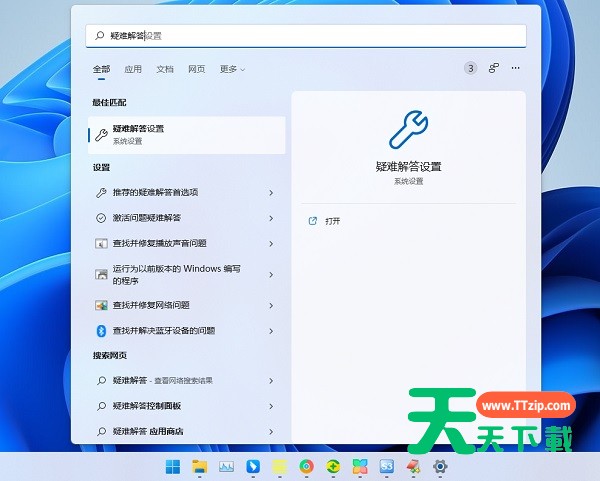
Task: Expand the arrow for 查找并修复网络问题
Action: (271, 305)
